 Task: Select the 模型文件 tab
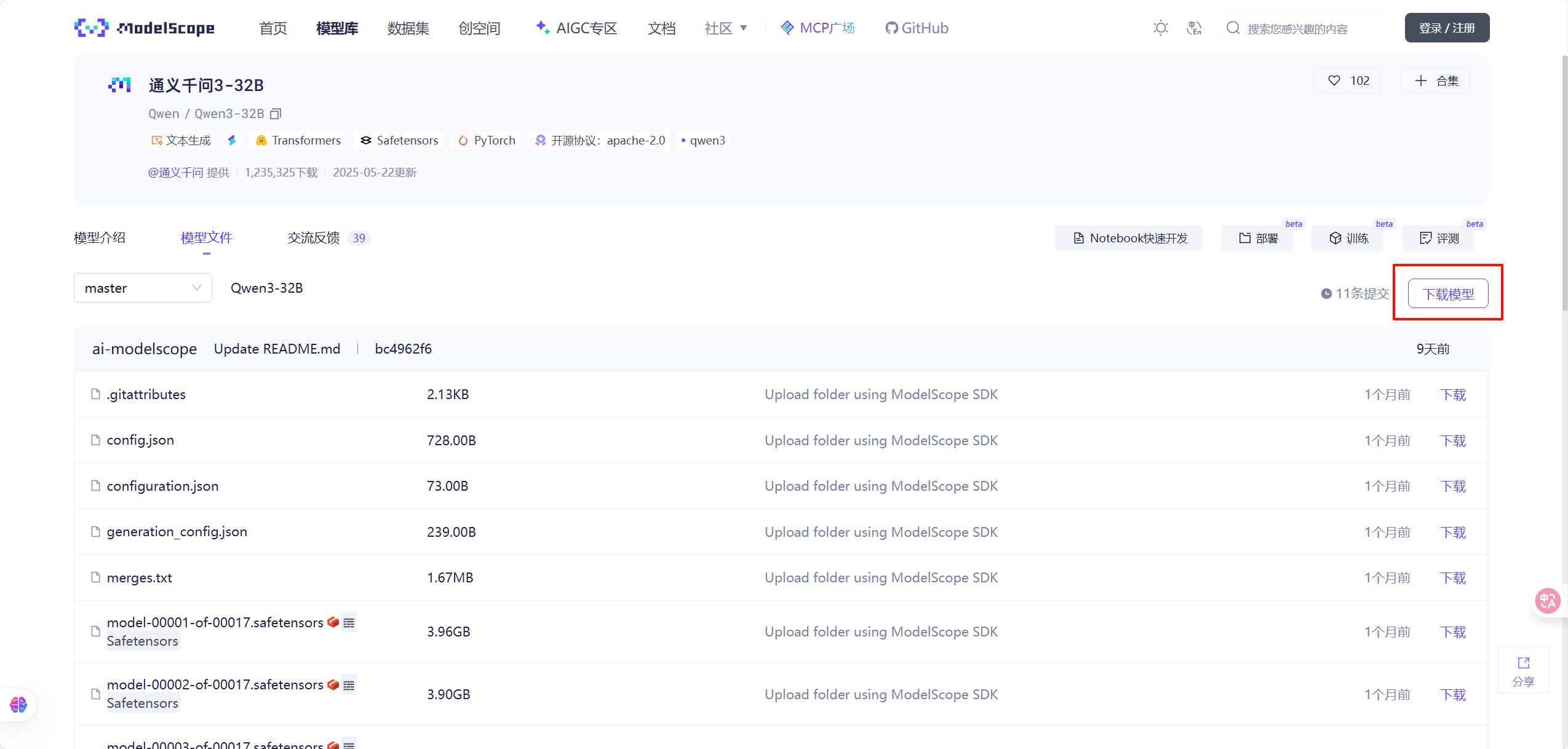(x=207, y=238)
